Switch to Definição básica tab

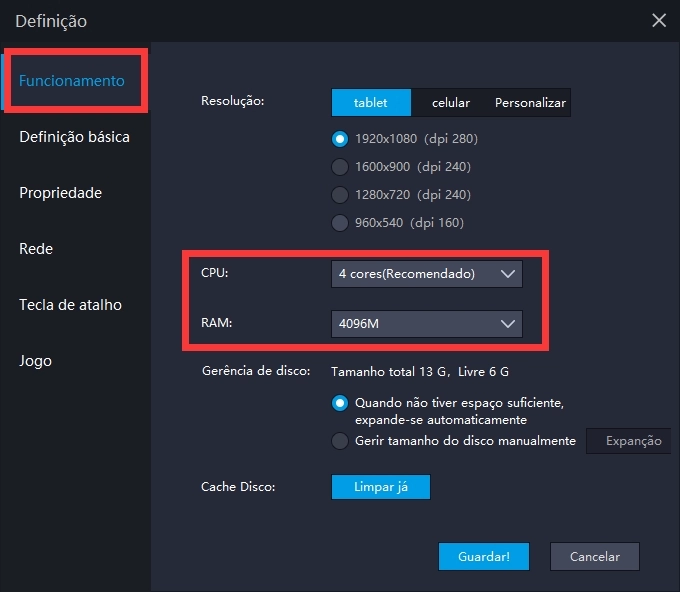(74, 137)
